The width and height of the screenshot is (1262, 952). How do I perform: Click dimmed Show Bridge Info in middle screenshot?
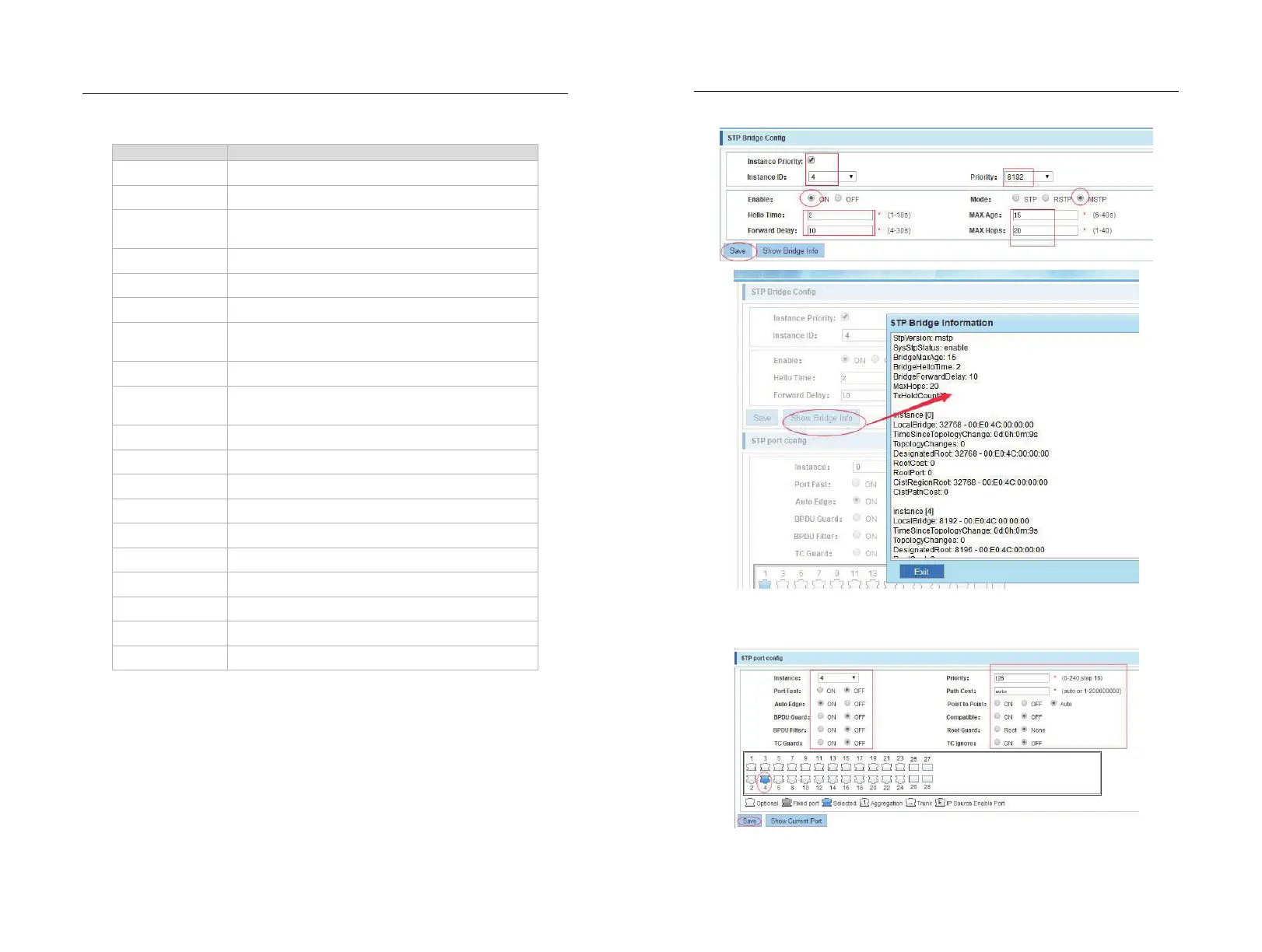(822, 418)
